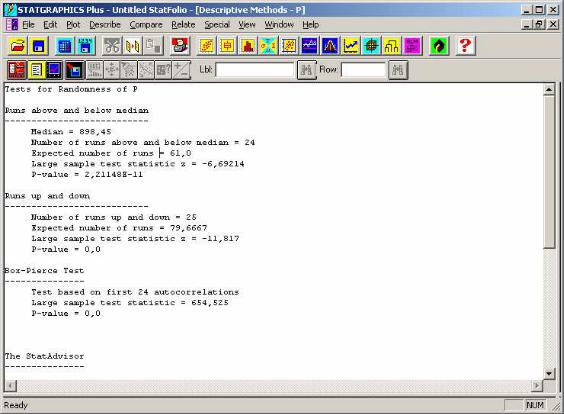Open tabular options with the yellow document icon
The image size is (564, 414).
tap(36, 70)
